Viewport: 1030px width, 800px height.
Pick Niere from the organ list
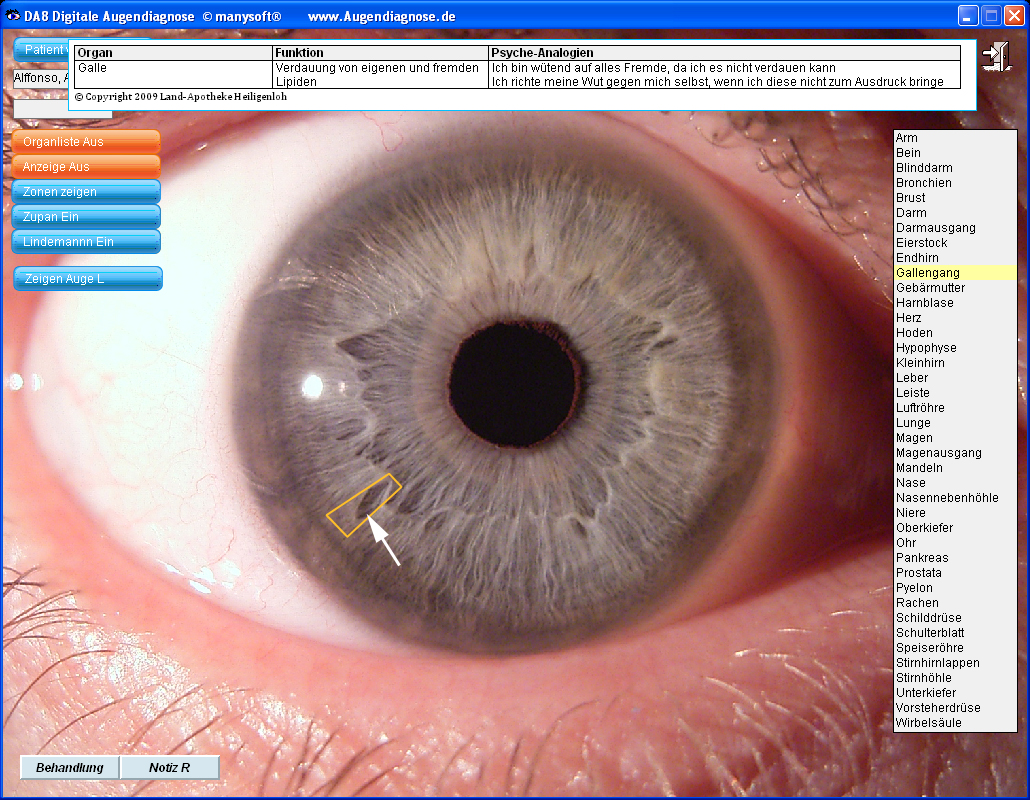(911, 513)
